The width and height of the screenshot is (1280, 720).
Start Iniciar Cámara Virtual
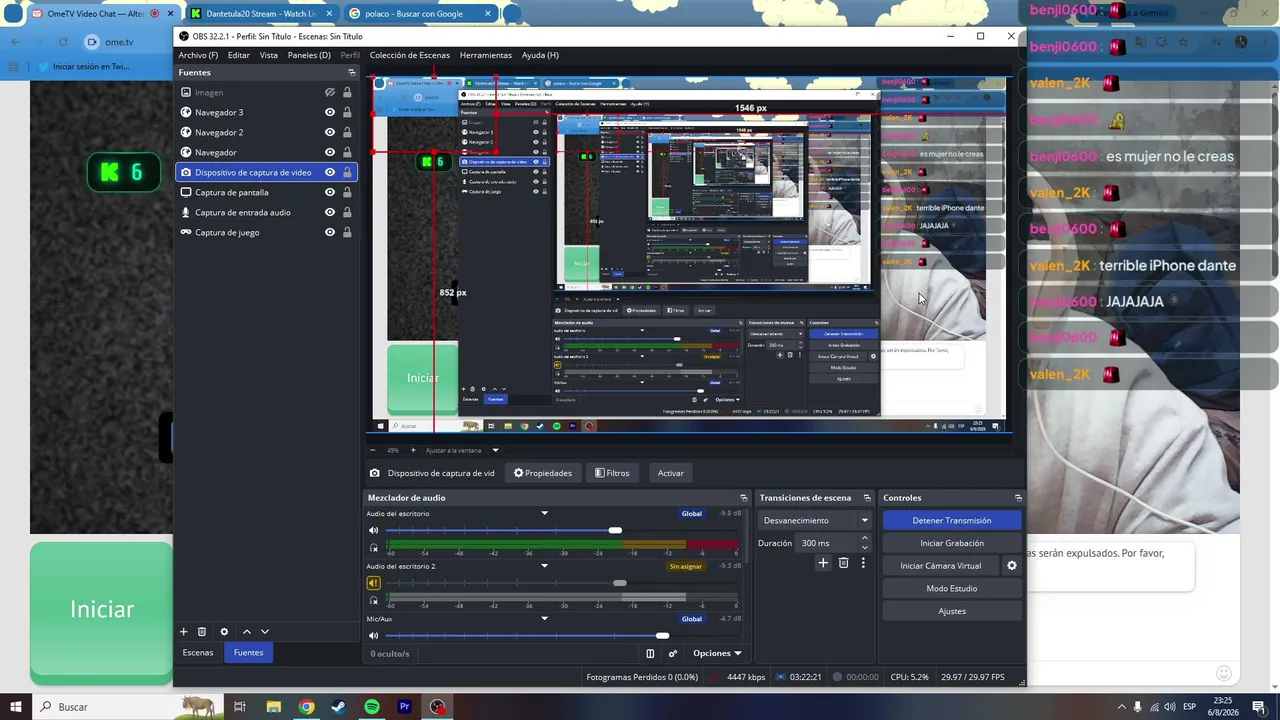[x=940, y=566]
